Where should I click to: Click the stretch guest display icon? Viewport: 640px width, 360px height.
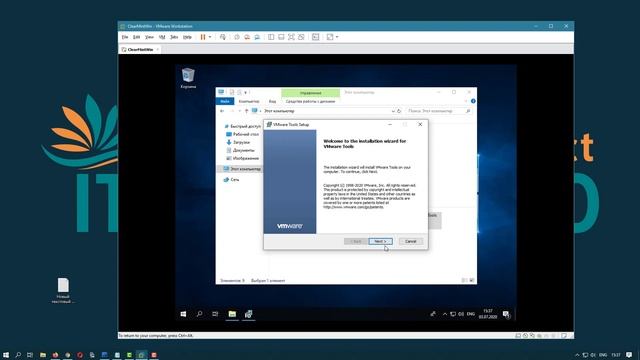330,37
